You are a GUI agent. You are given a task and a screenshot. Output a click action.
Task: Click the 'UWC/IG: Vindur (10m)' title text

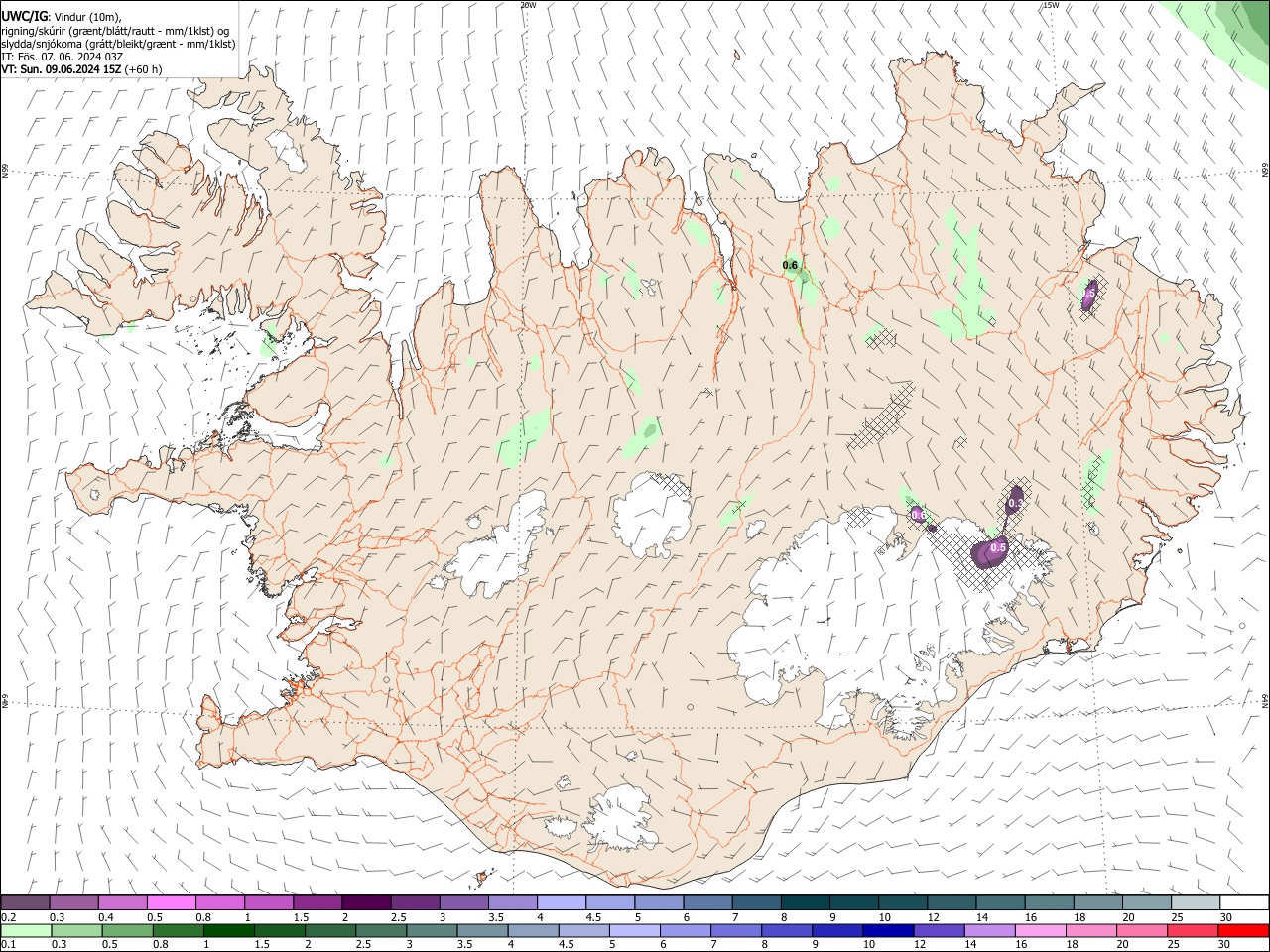(x=62, y=16)
